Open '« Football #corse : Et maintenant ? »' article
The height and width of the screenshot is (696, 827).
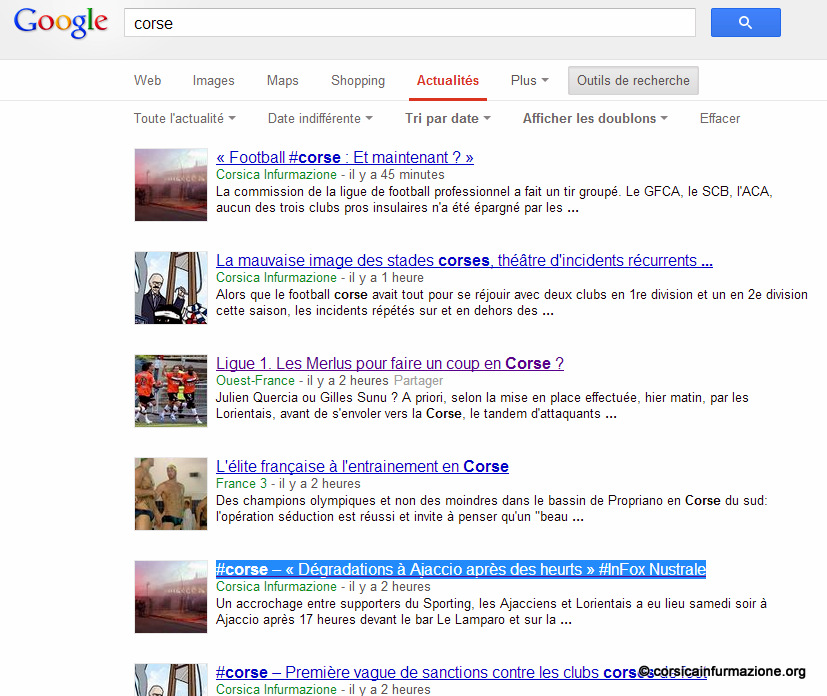[344, 157]
